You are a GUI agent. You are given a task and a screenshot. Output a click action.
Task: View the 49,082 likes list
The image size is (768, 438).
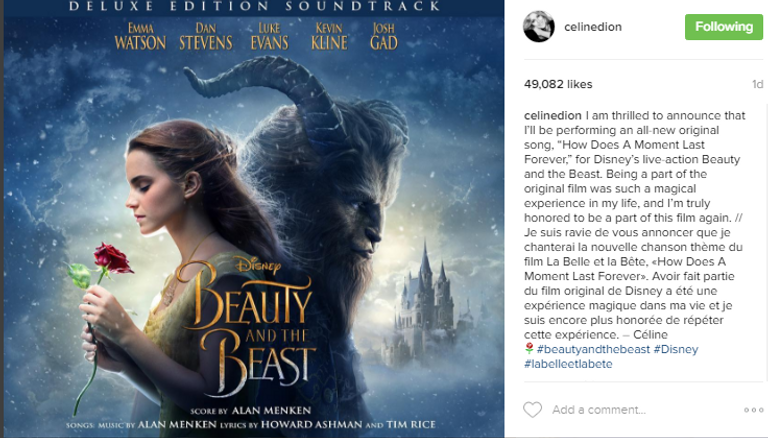coord(558,84)
